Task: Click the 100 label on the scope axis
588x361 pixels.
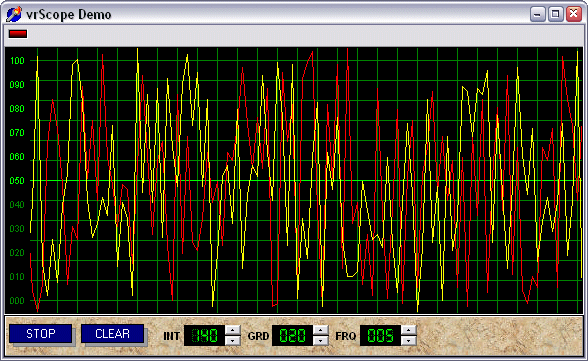Action: pyautogui.click(x=17, y=60)
